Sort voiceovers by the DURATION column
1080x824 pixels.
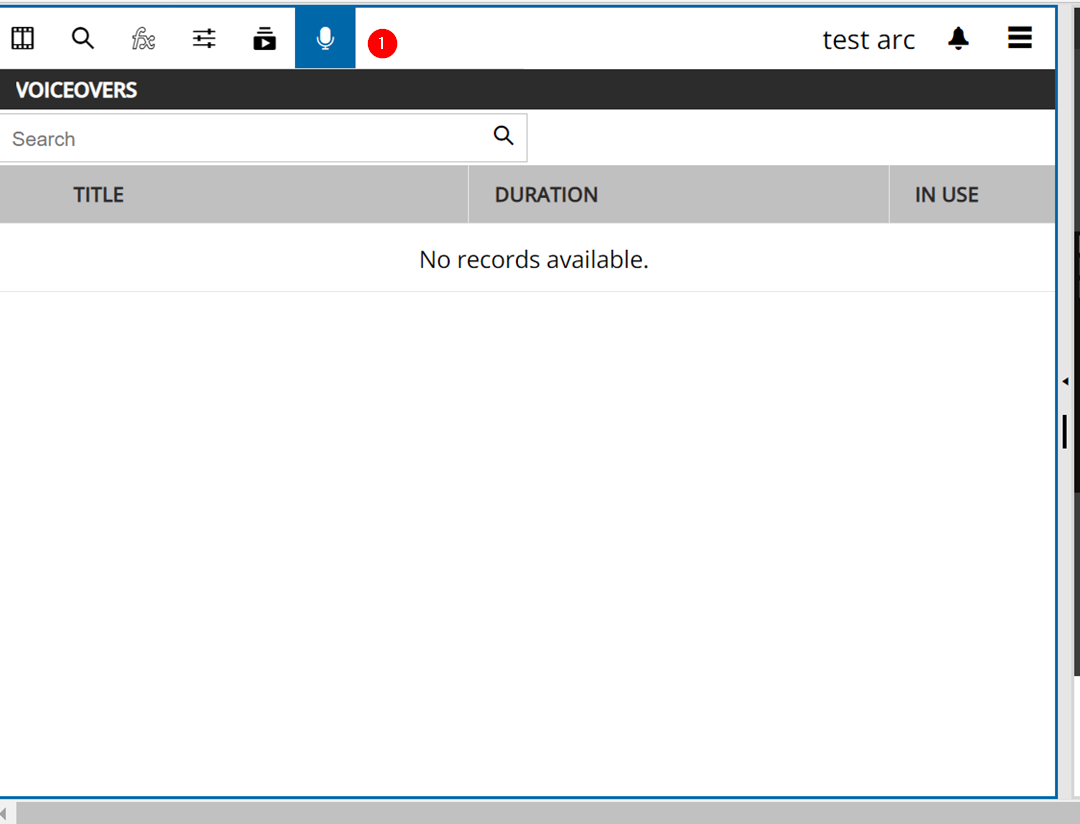coord(546,195)
